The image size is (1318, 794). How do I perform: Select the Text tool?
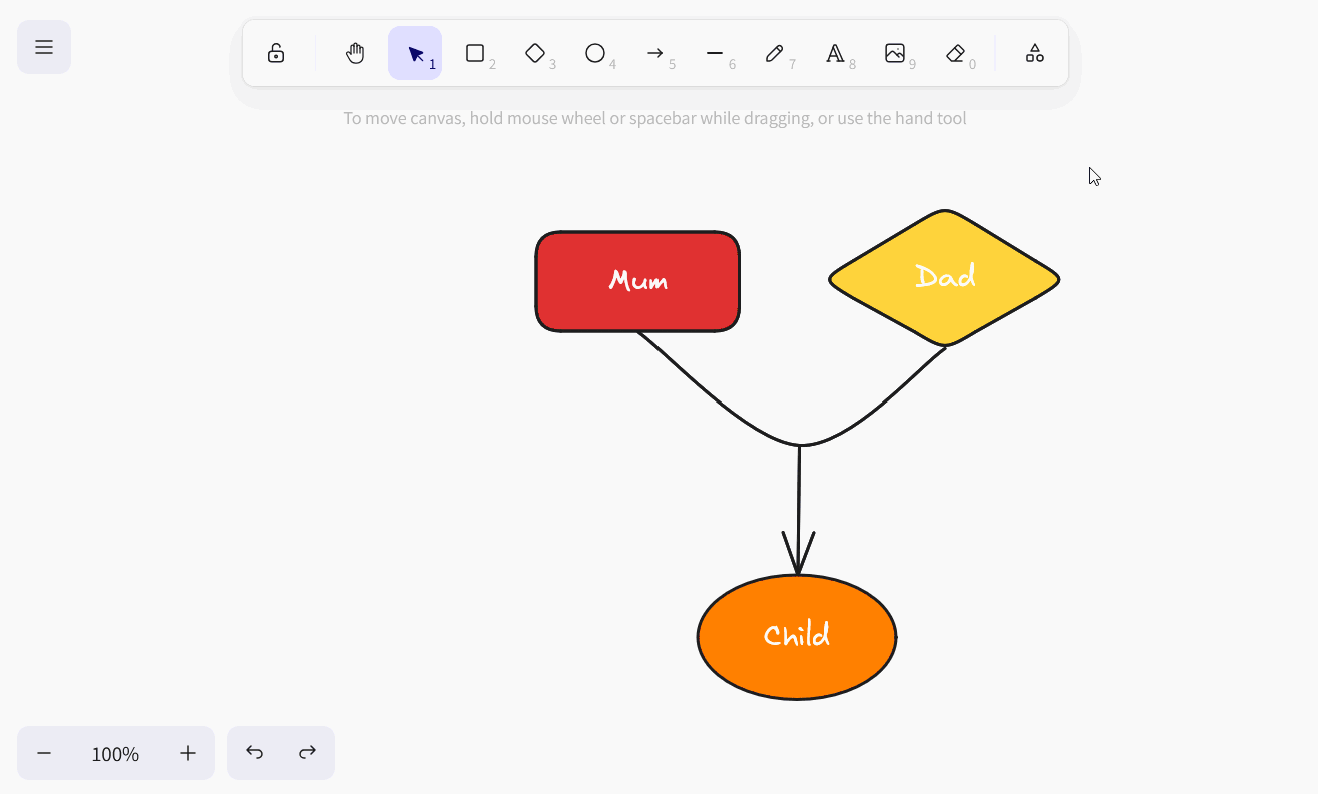coord(835,53)
